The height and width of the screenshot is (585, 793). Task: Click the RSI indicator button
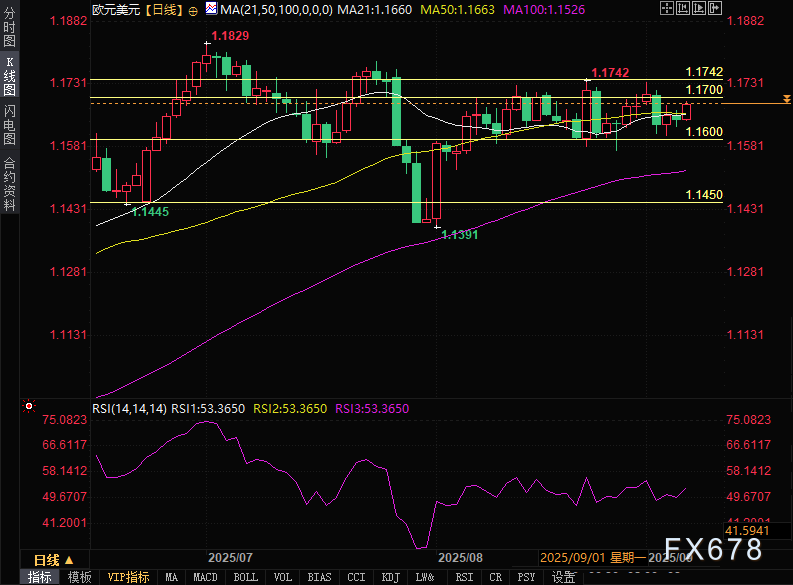point(464,577)
